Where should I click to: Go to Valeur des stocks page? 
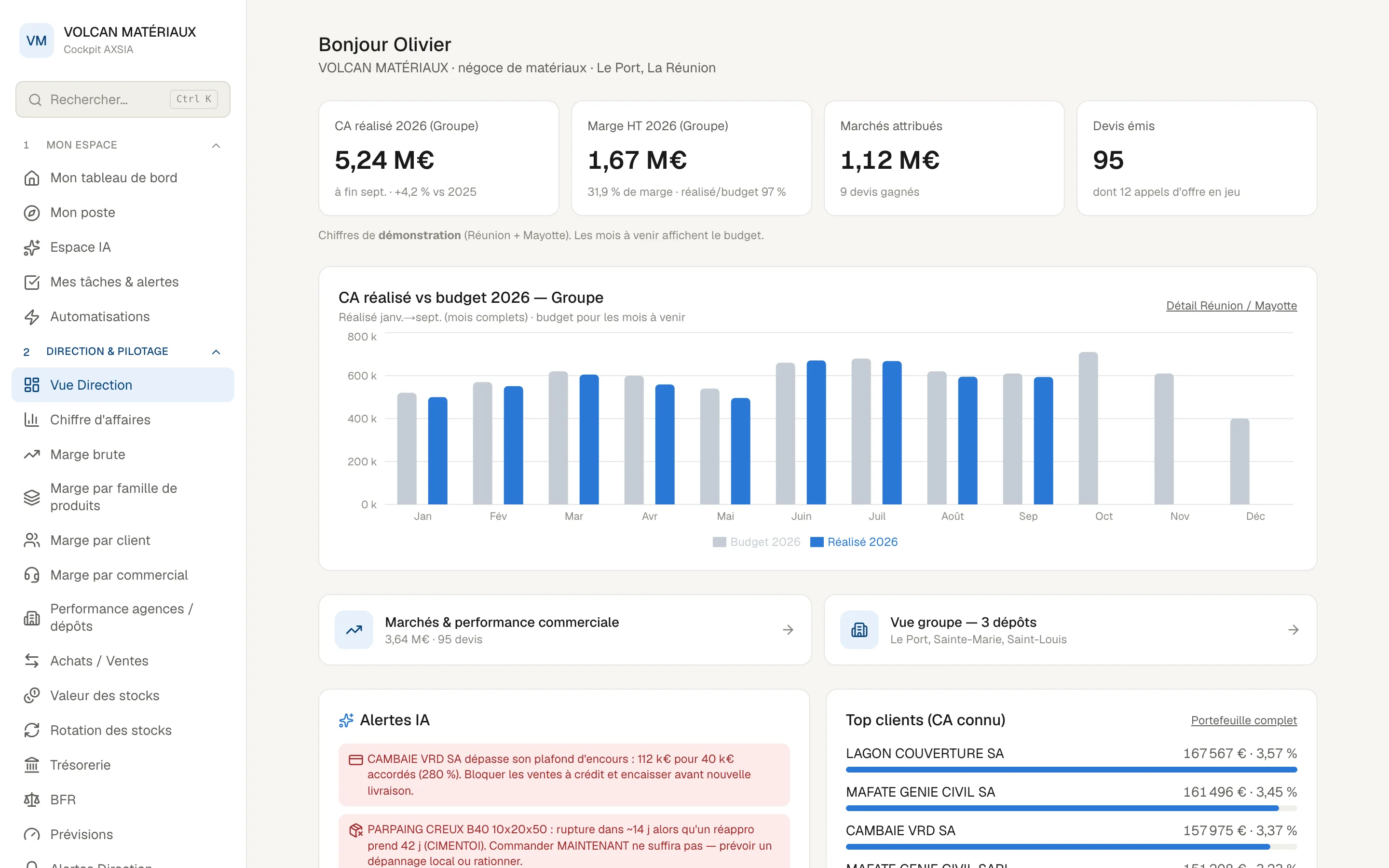(x=123, y=696)
